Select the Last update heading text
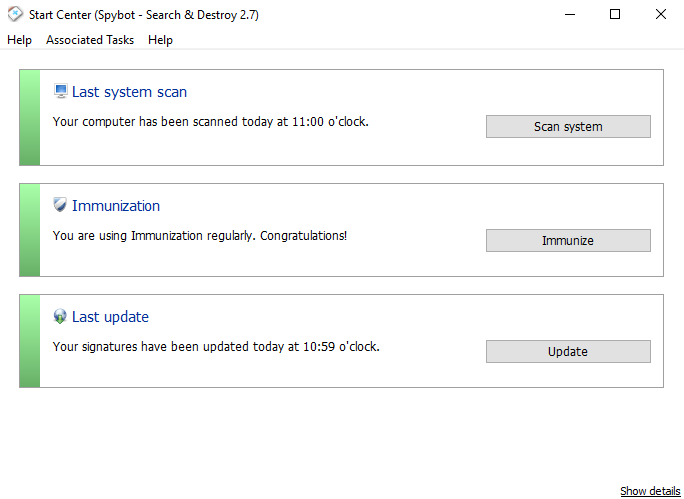 pos(110,317)
